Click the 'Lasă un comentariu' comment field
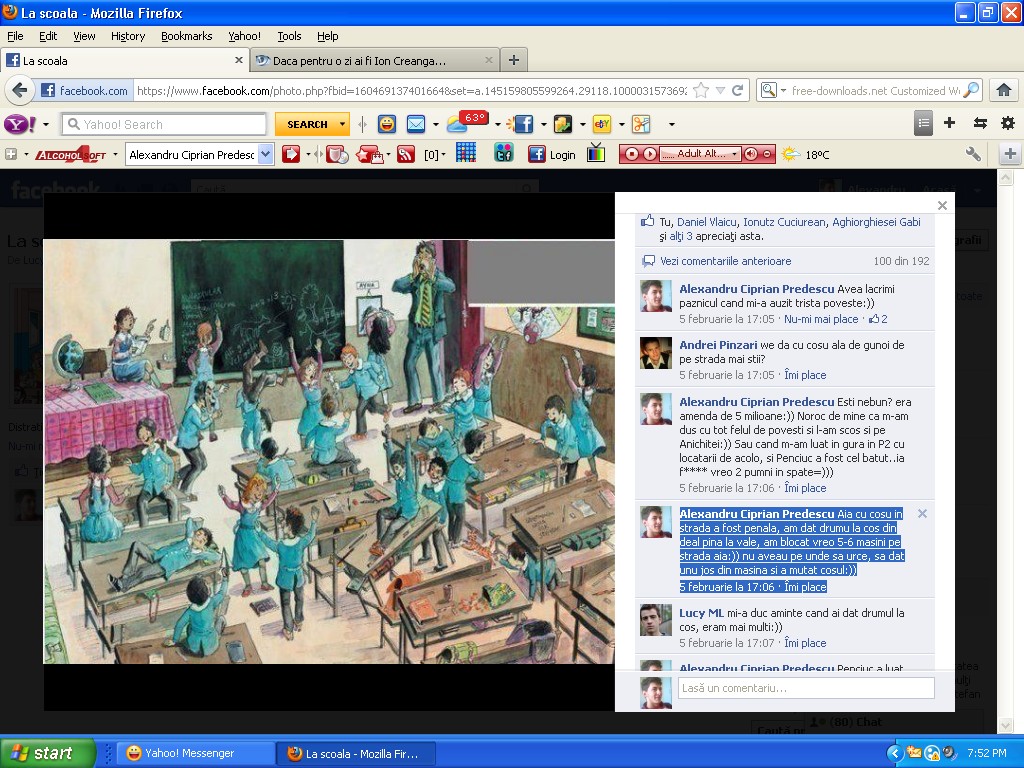Image resolution: width=1024 pixels, height=768 pixels. pos(806,688)
